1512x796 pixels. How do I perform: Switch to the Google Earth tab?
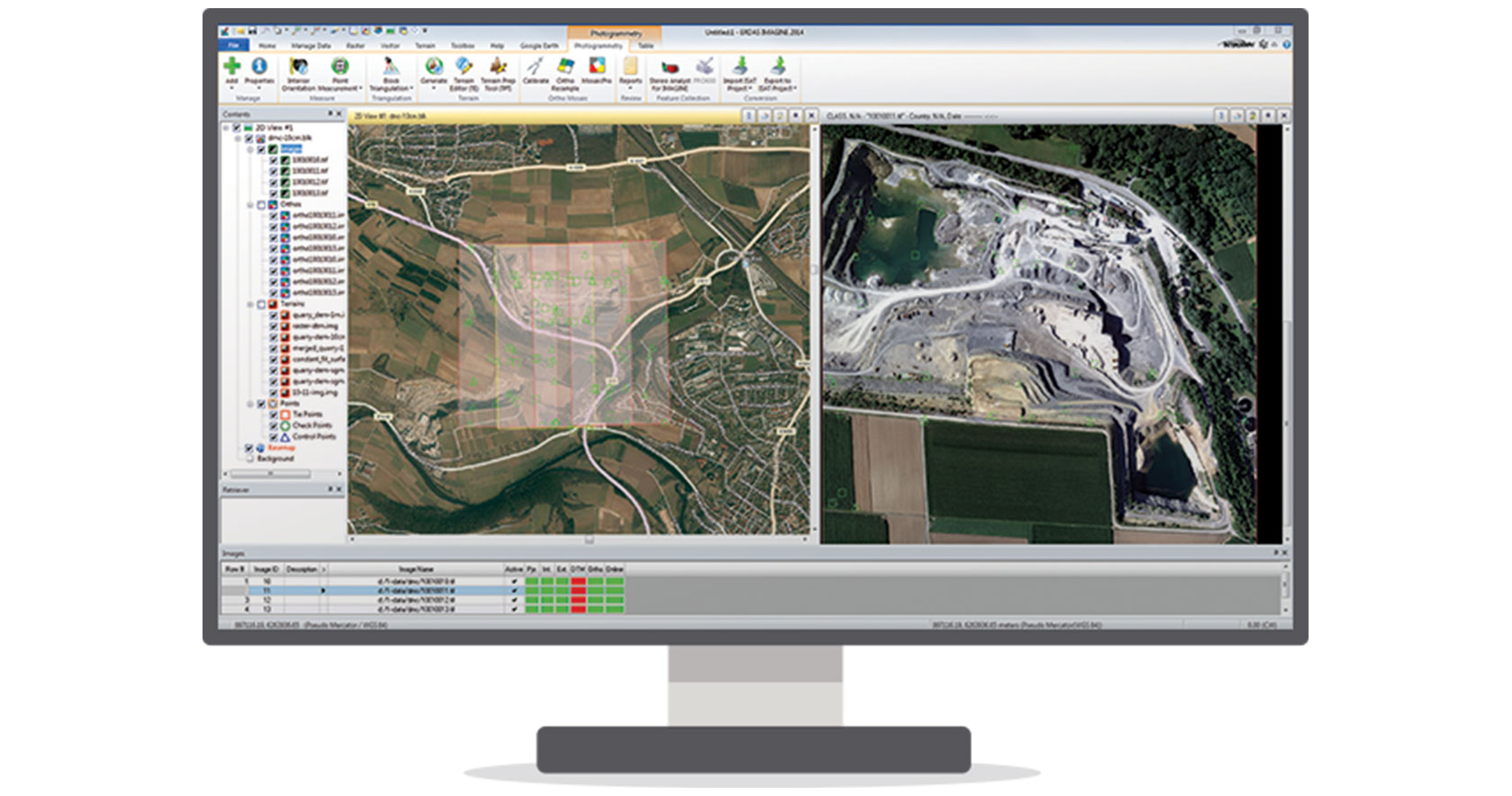pos(539,45)
